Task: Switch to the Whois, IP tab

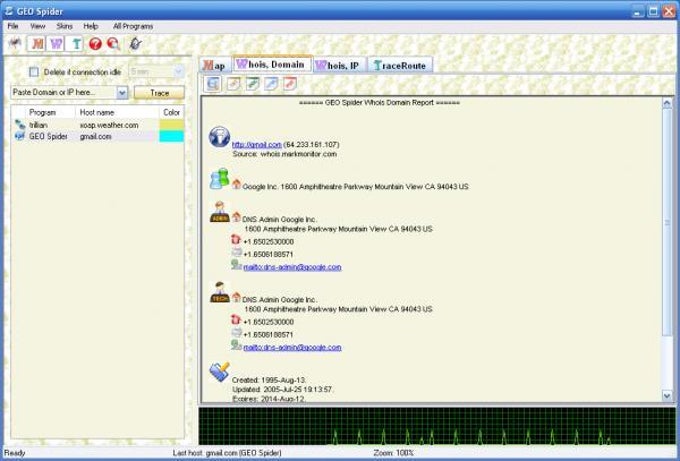Action: click(339, 65)
